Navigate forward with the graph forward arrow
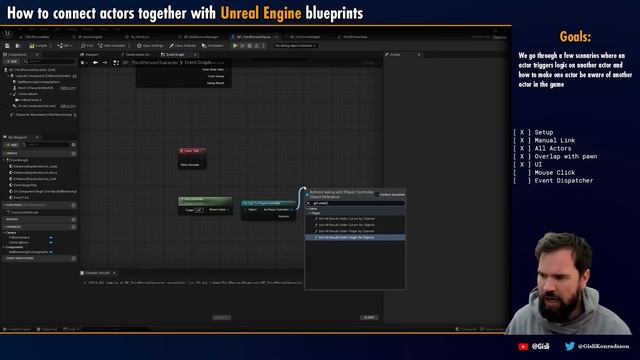This screenshot has height=360, width=640. point(105,62)
